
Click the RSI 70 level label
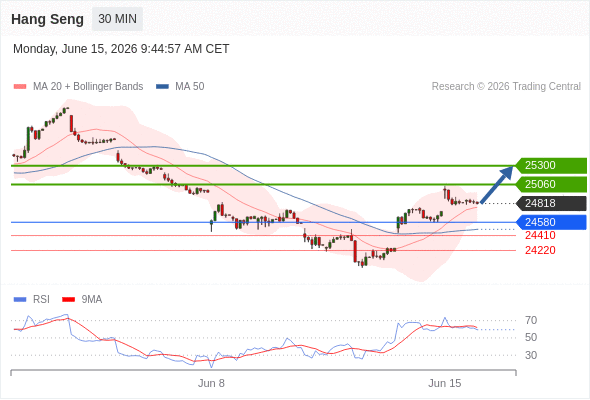tap(531, 321)
